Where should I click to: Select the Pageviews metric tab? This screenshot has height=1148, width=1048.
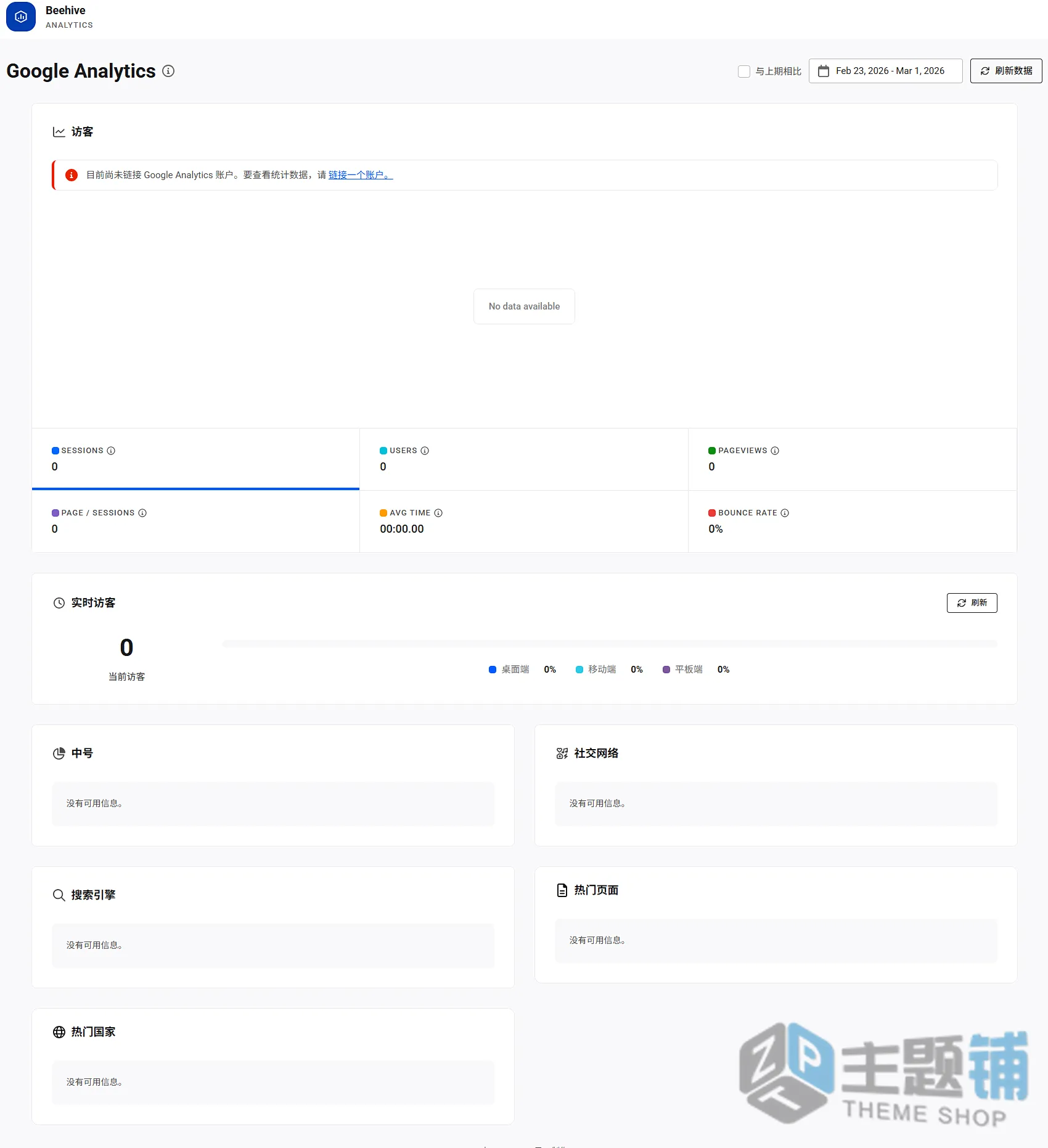pos(852,459)
